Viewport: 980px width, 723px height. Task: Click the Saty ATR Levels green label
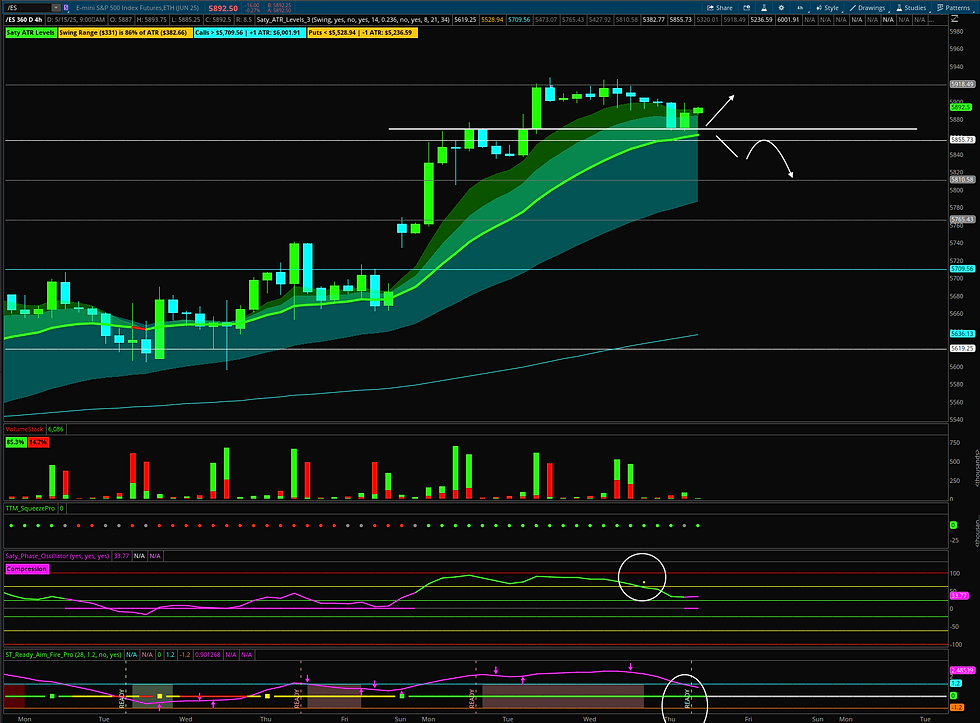click(x=31, y=32)
